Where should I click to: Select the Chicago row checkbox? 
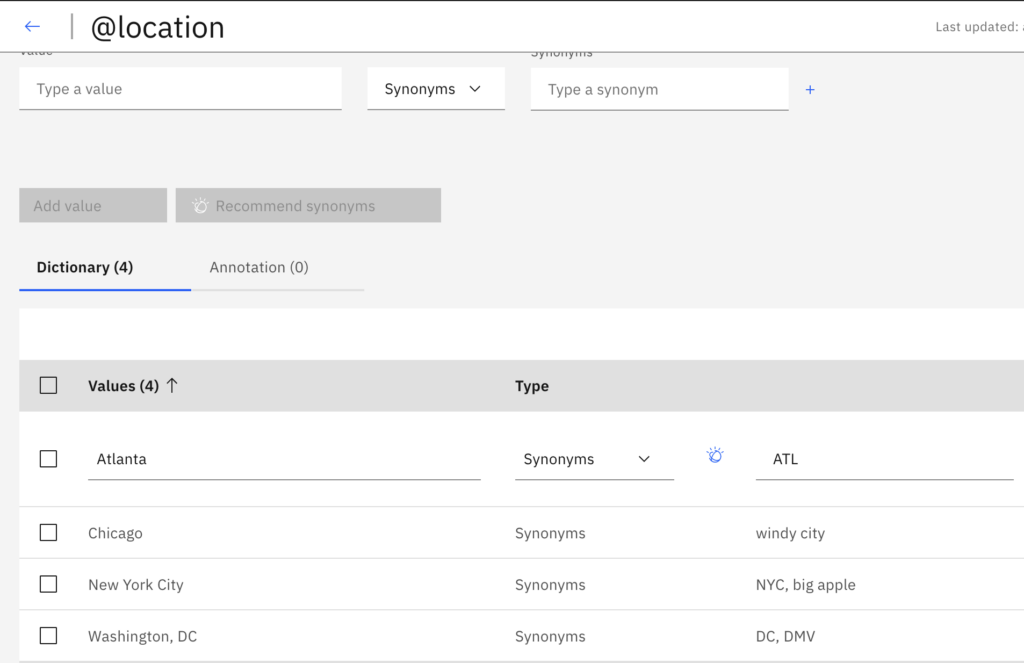pyautogui.click(x=48, y=533)
